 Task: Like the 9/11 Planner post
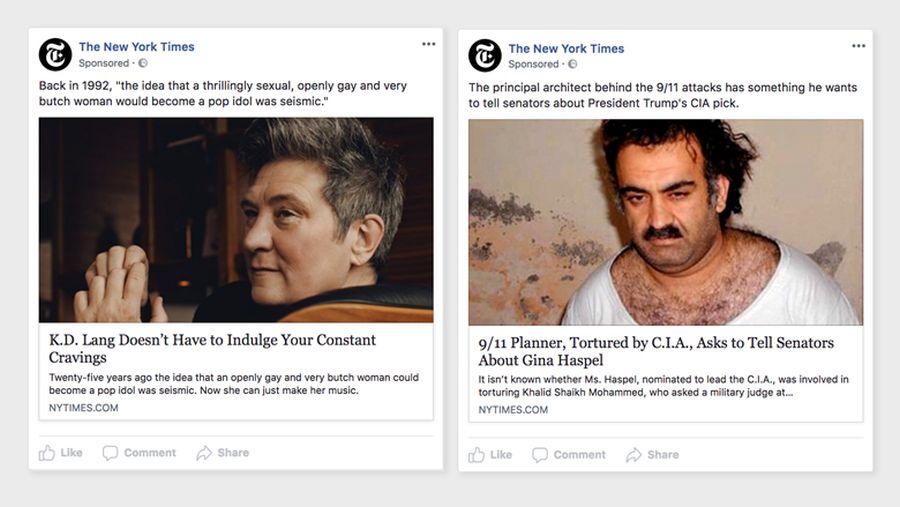click(490, 455)
